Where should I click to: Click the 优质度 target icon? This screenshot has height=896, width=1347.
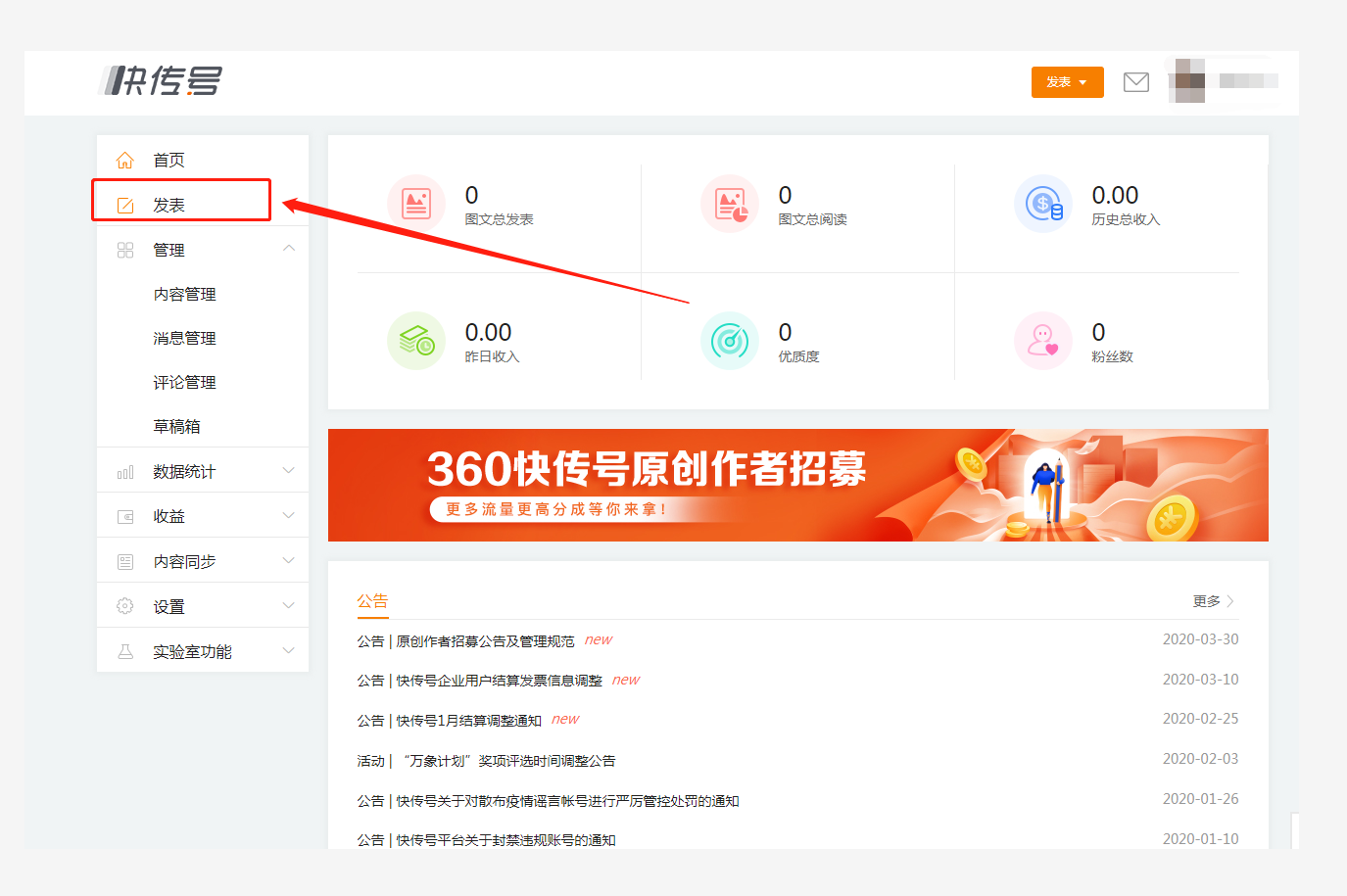tap(730, 341)
